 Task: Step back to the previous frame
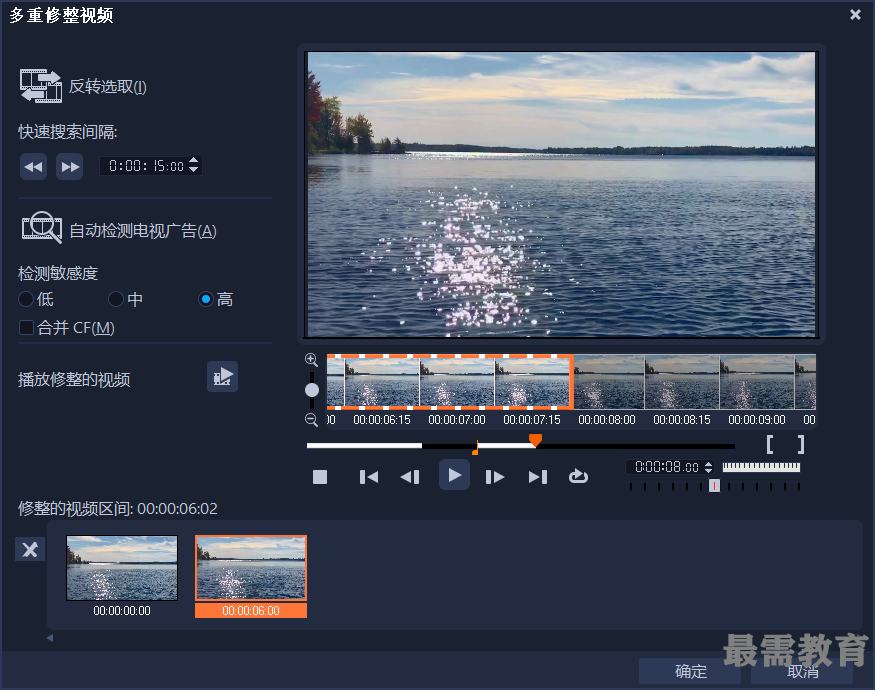(410, 477)
